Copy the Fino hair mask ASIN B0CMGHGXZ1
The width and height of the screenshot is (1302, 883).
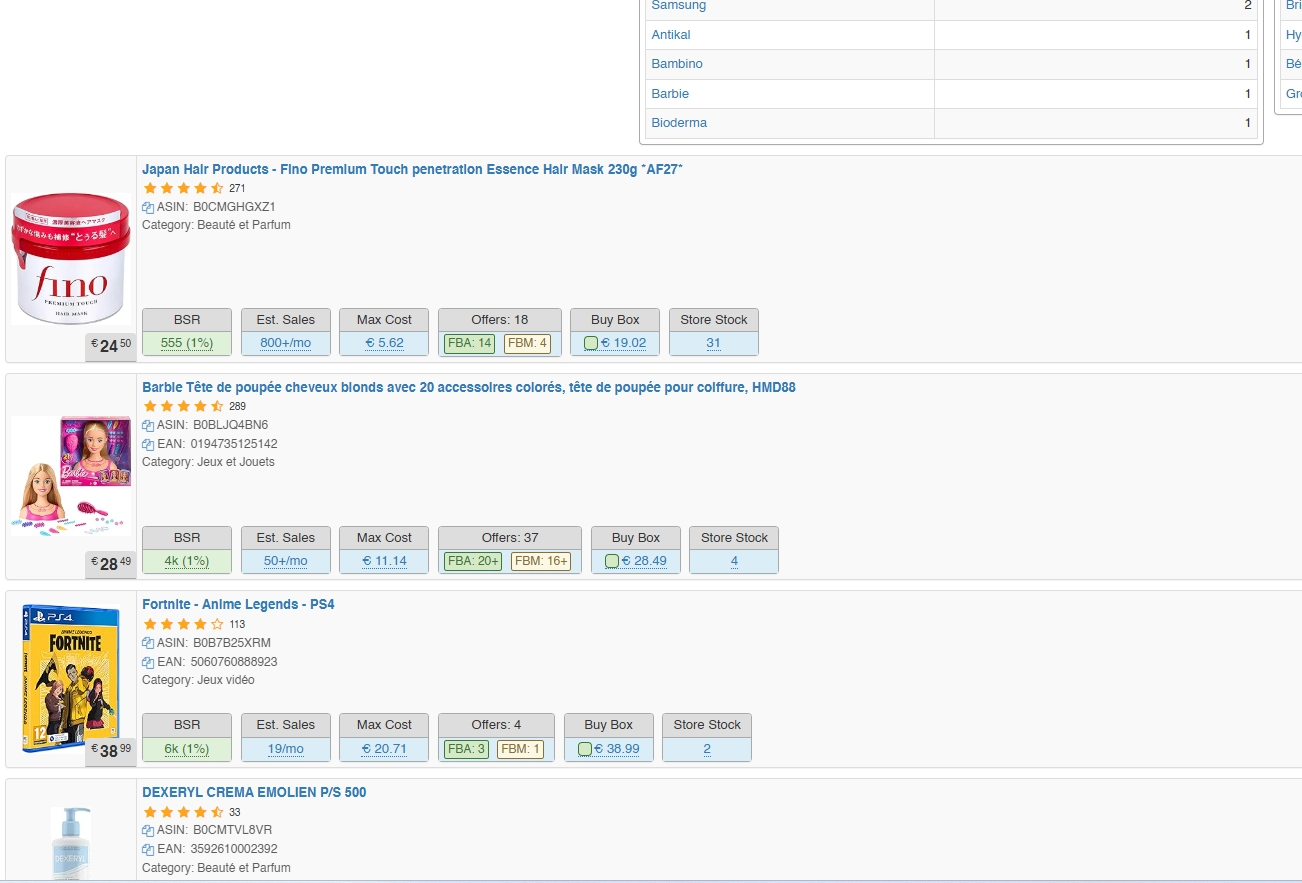coord(148,208)
